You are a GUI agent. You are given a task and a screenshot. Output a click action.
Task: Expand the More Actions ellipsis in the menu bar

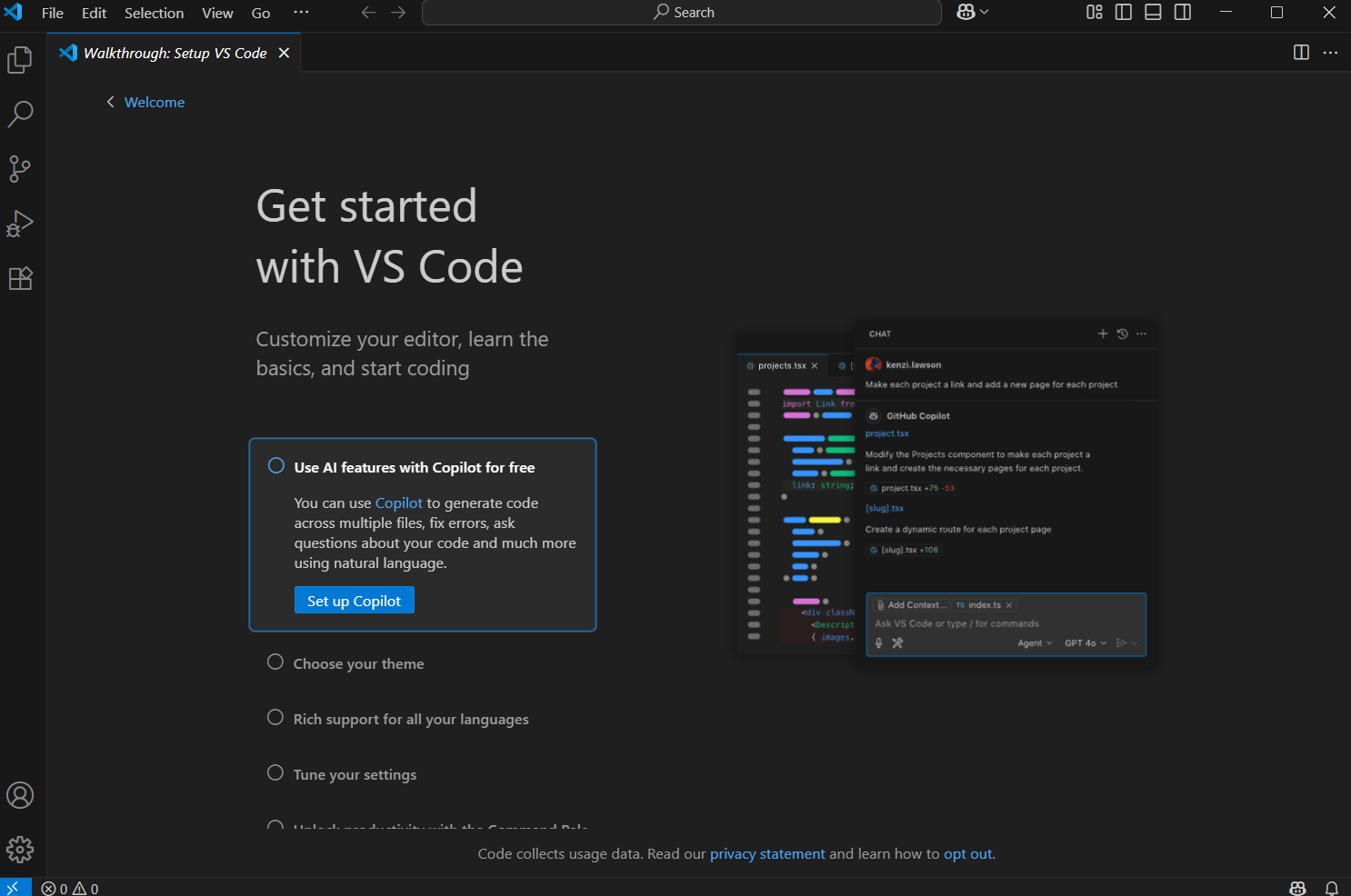click(301, 12)
